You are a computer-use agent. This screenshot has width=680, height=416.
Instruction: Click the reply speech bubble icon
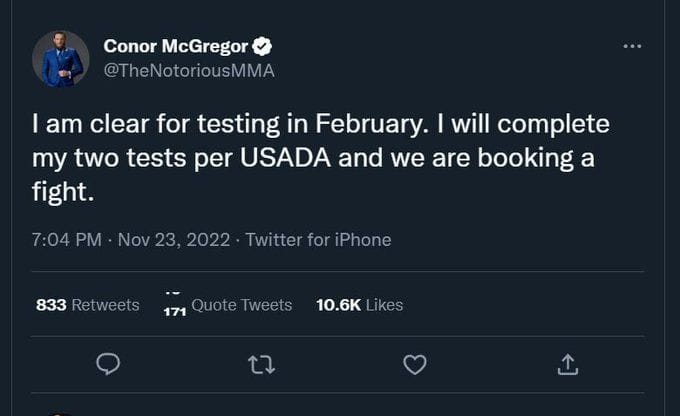108,365
